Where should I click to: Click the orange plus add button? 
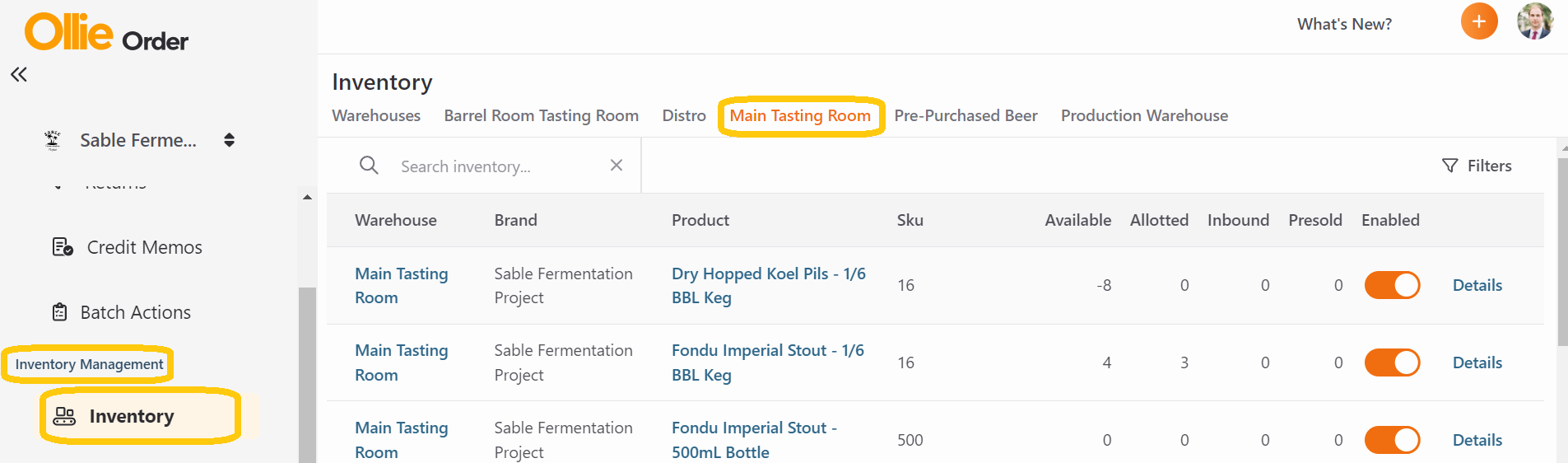click(x=1479, y=21)
